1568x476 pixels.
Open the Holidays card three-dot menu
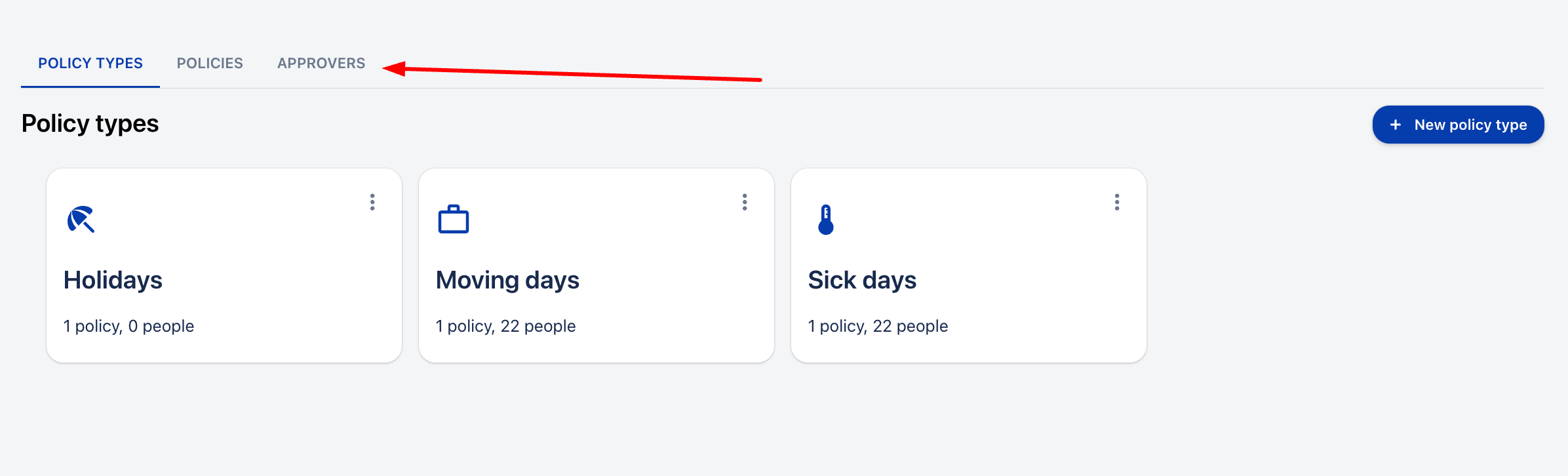(372, 202)
